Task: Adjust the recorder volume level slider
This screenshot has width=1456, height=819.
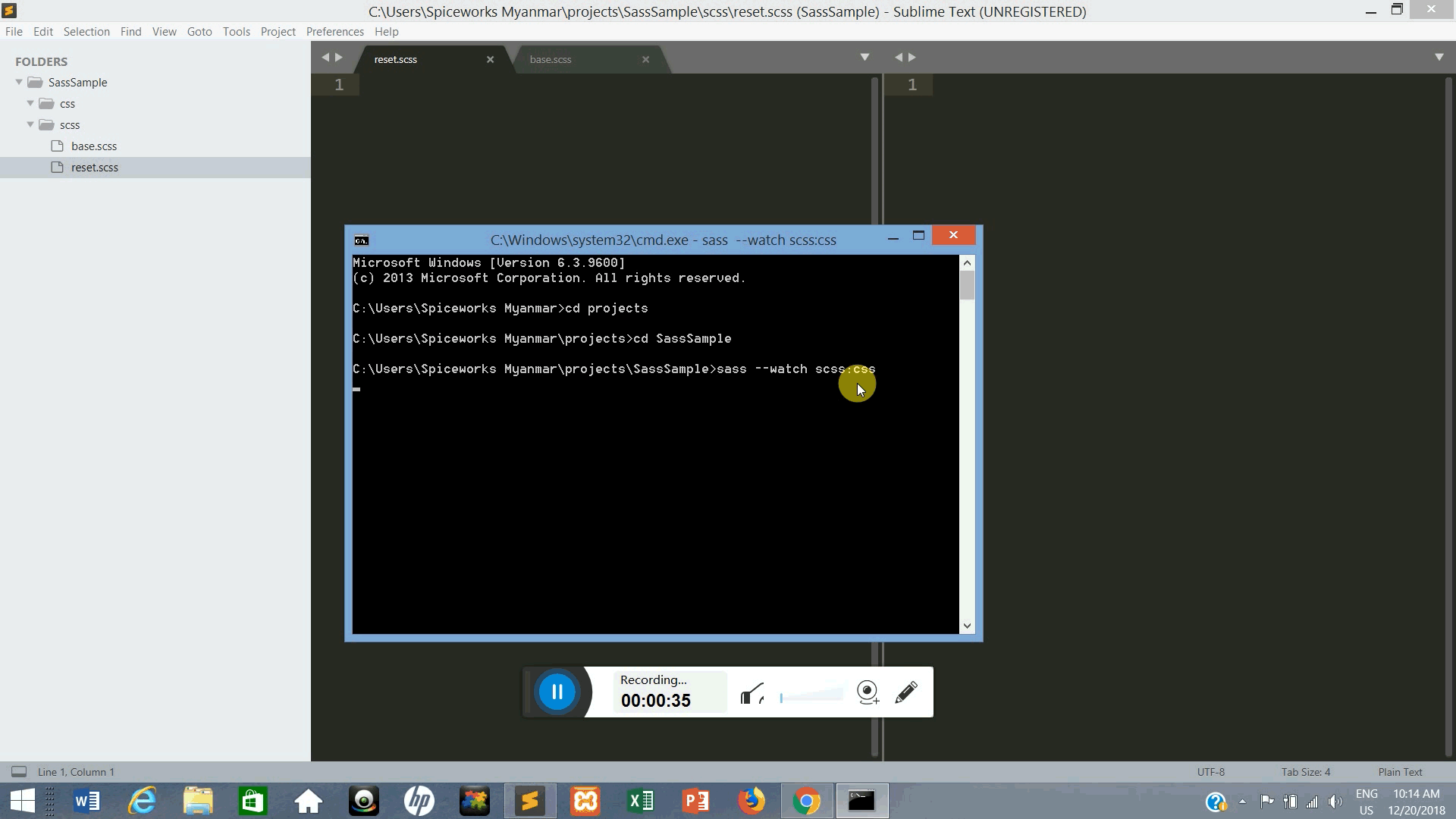Action: point(811,696)
